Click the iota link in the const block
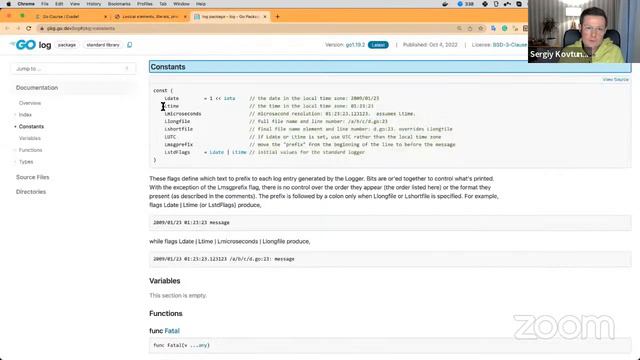 tap(229, 98)
